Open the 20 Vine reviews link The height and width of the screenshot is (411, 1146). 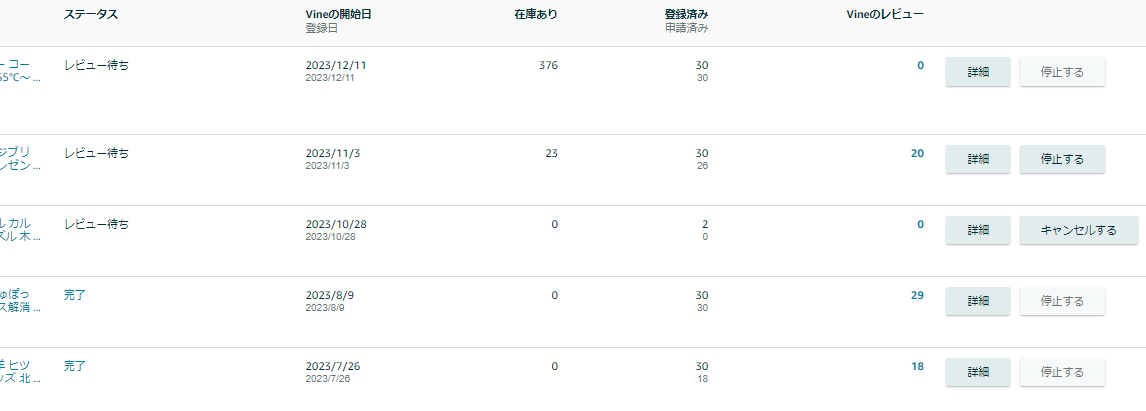[x=917, y=153]
